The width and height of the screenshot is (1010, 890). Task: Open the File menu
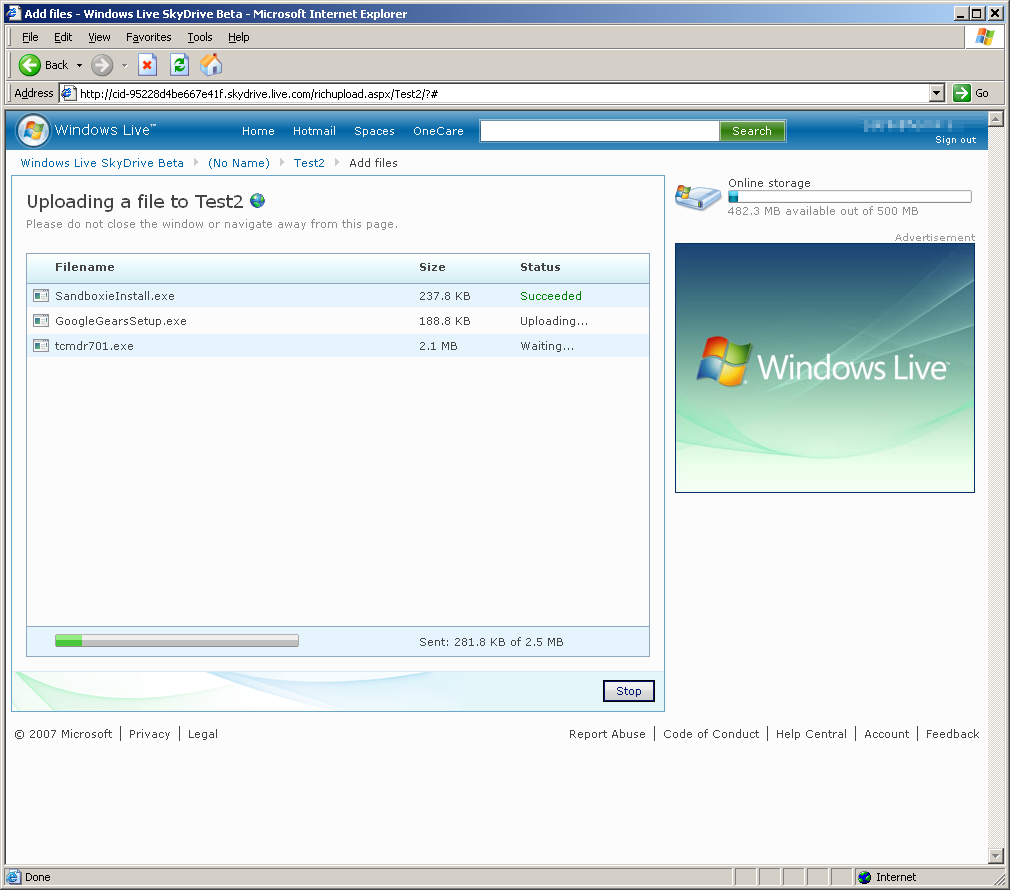click(x=30, y=37)
